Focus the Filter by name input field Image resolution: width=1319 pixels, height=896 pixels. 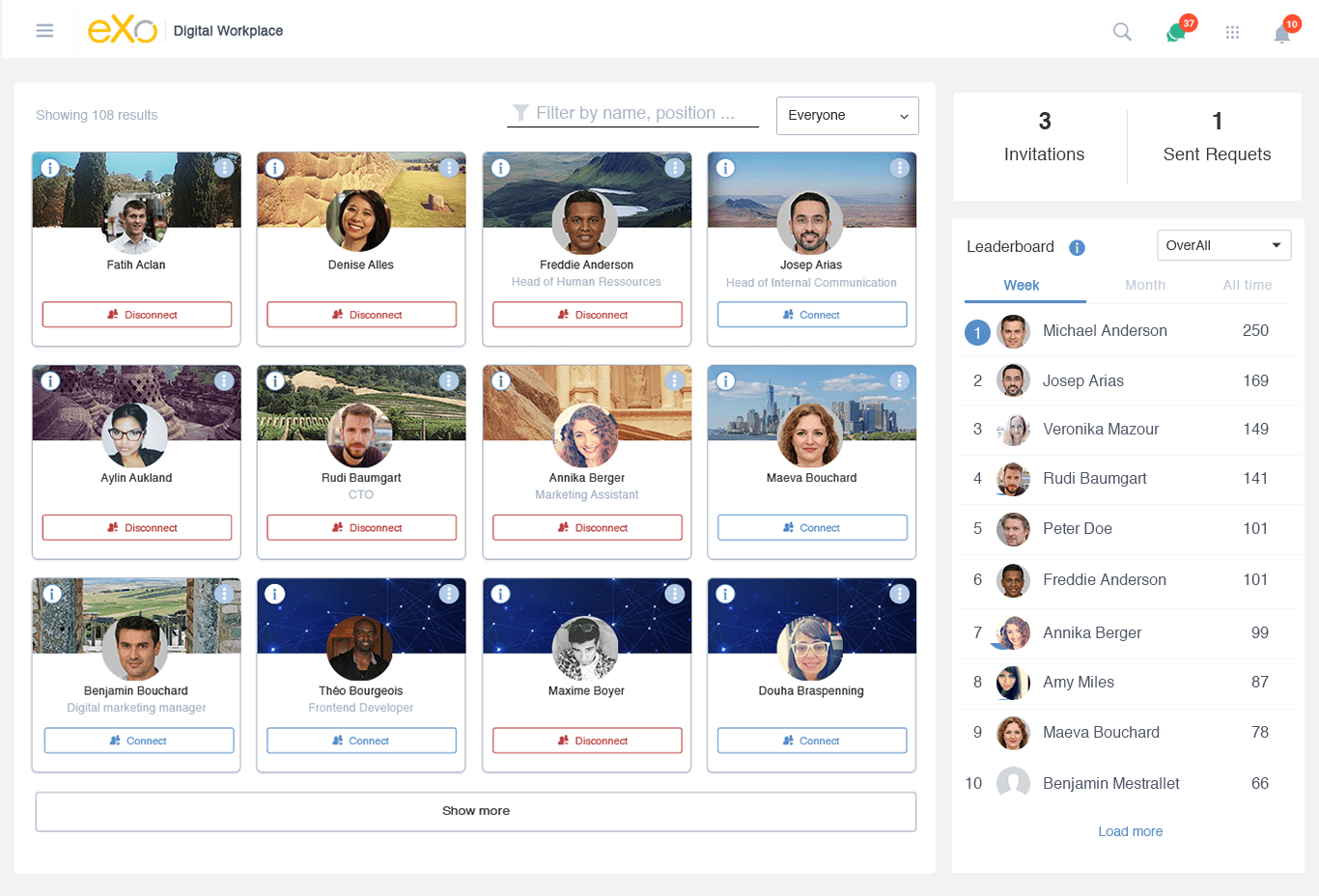(x=637, y=113)
